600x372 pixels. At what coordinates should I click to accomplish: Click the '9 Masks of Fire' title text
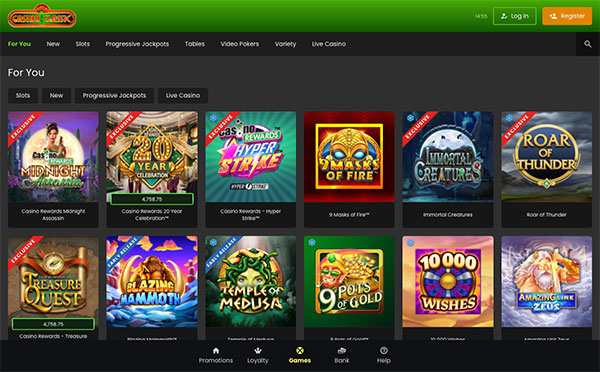coord(349,215)
